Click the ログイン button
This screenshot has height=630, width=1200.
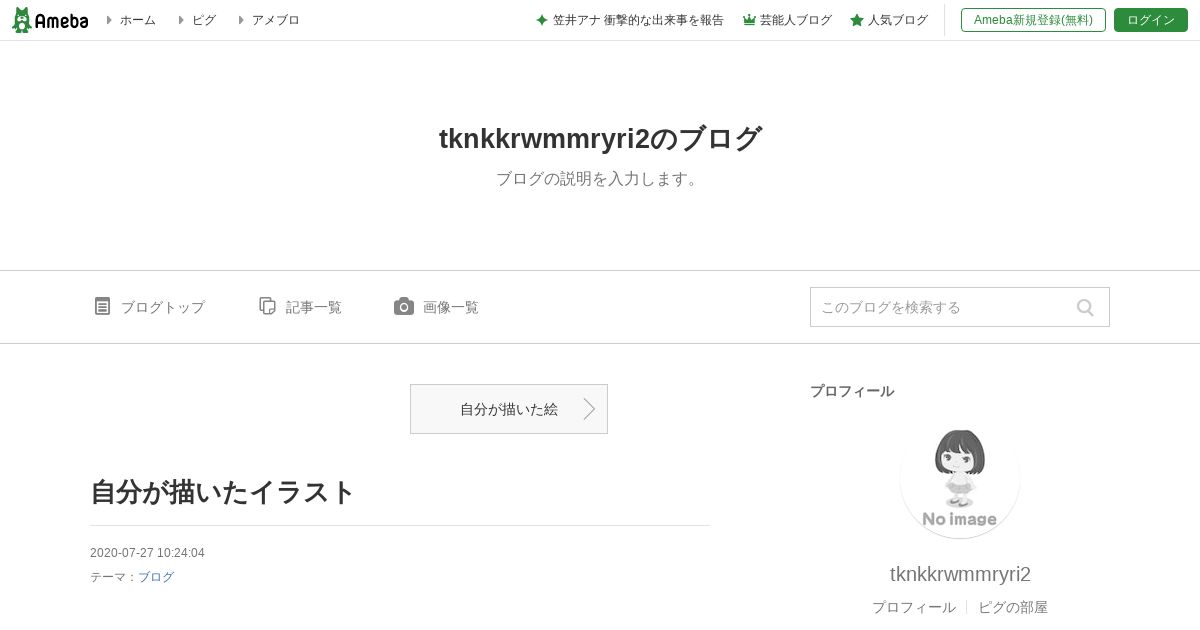[x=1151, y=20]
